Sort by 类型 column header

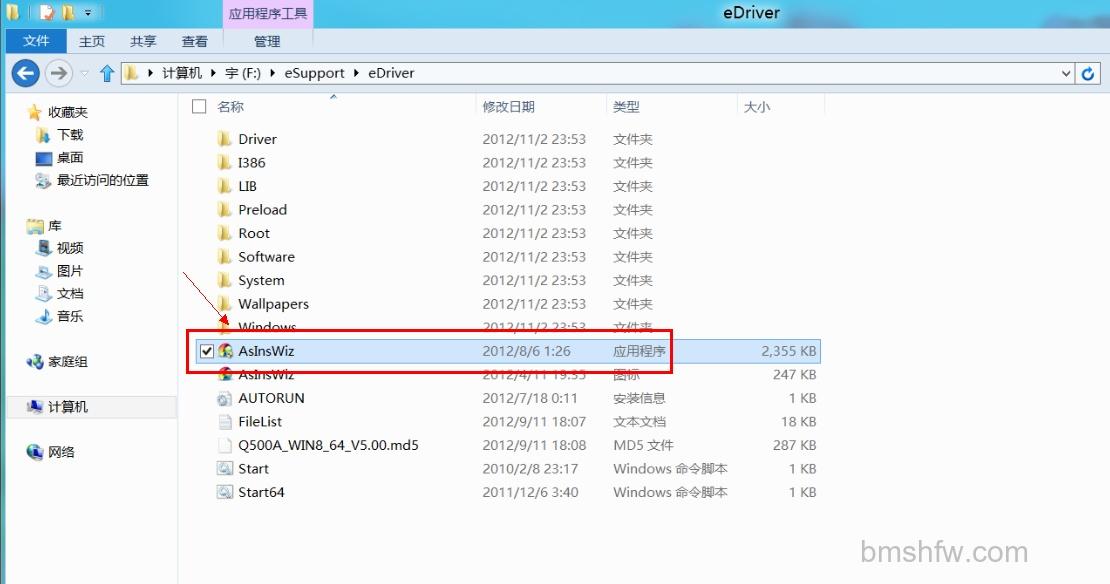click(626, 106)
